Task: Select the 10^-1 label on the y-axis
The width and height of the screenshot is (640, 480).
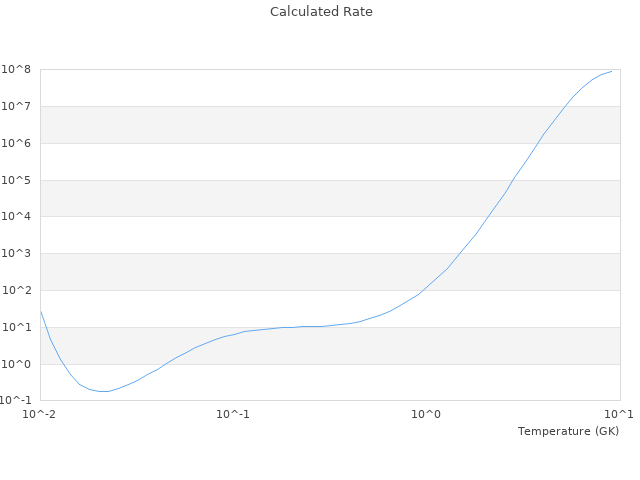Action: pos(16,401)
